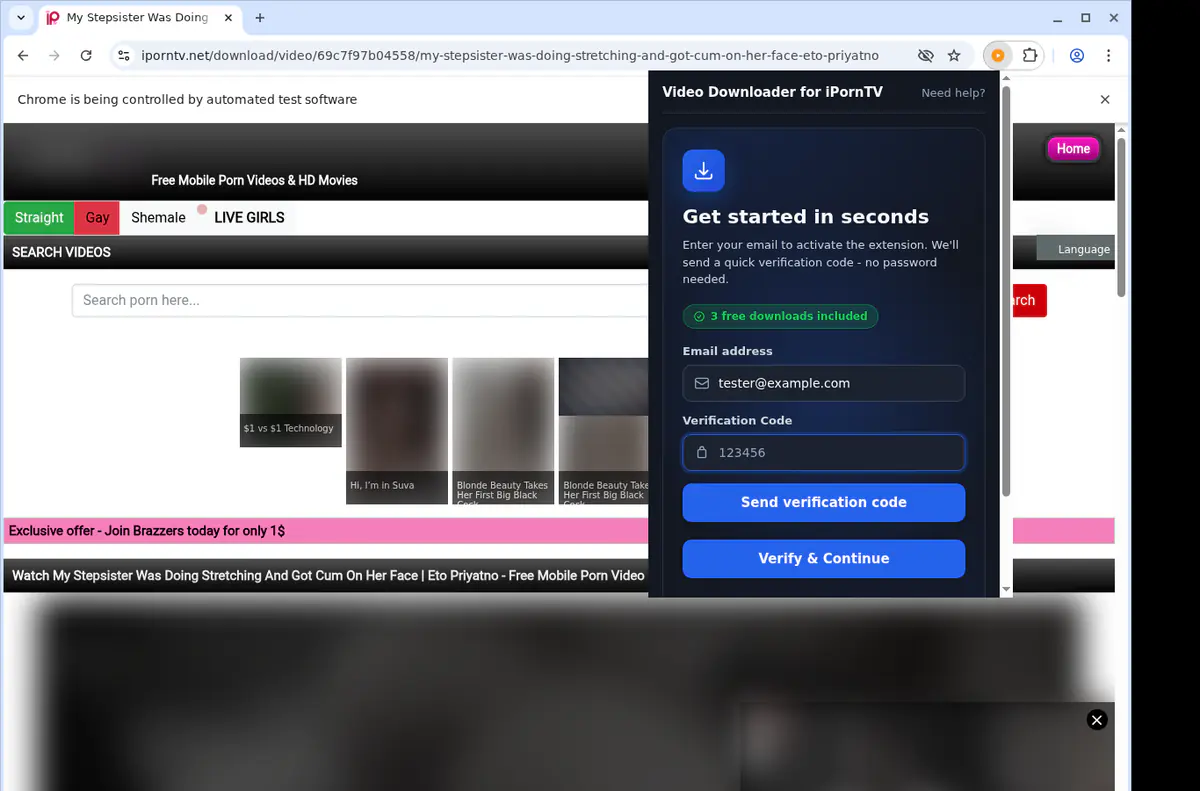Click Send verification code button
The width and height of the screenshot is (1200, 791).
[x=824, y=502]
